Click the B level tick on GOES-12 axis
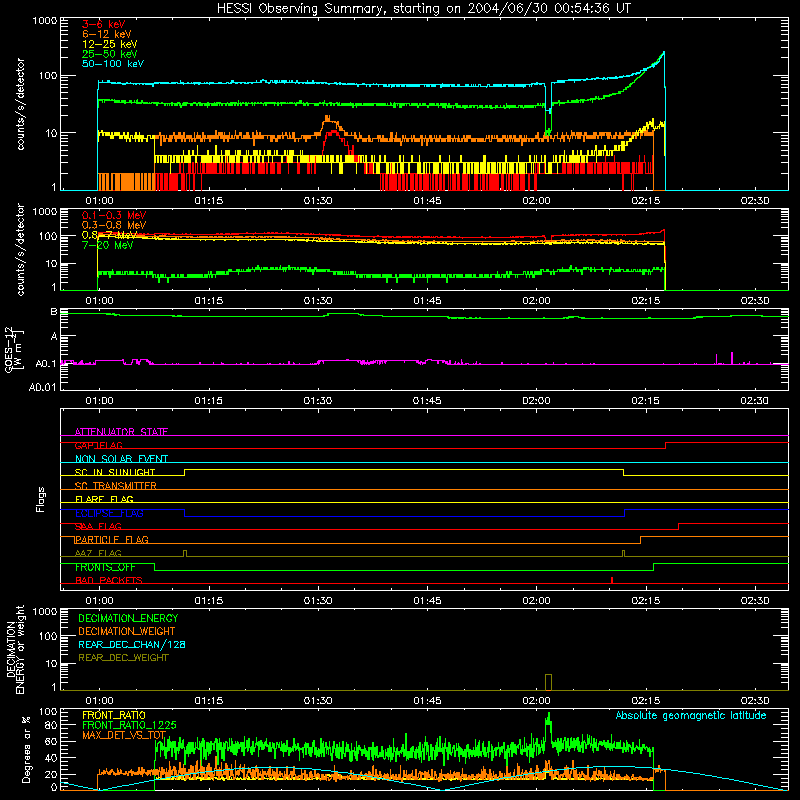The image size is (800, 800). click(x=54, y=312)
